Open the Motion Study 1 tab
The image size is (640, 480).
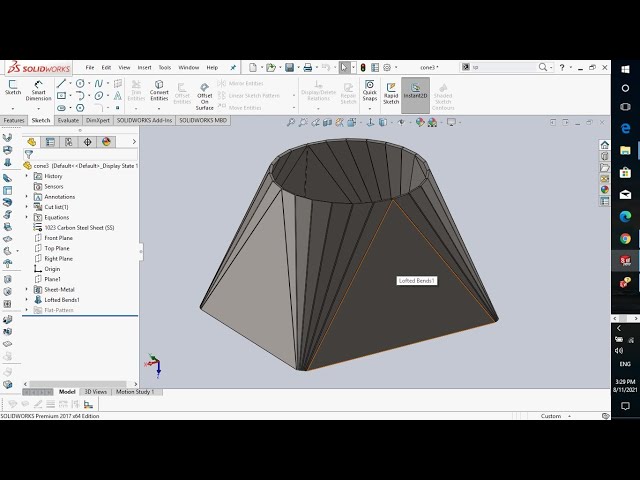(135, 392)
